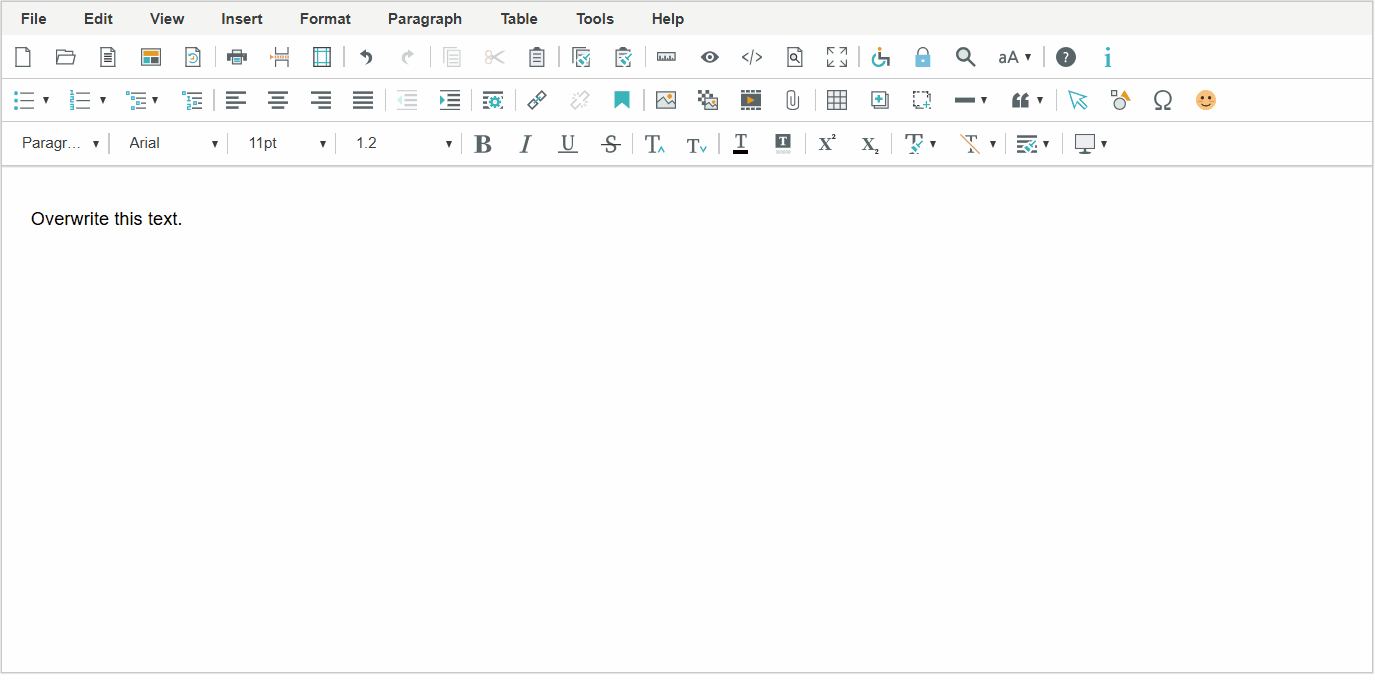Viewport: 1375px width, 680px height.
Task: Open the 11pt font size dropdown
Action: pos(287,143)
